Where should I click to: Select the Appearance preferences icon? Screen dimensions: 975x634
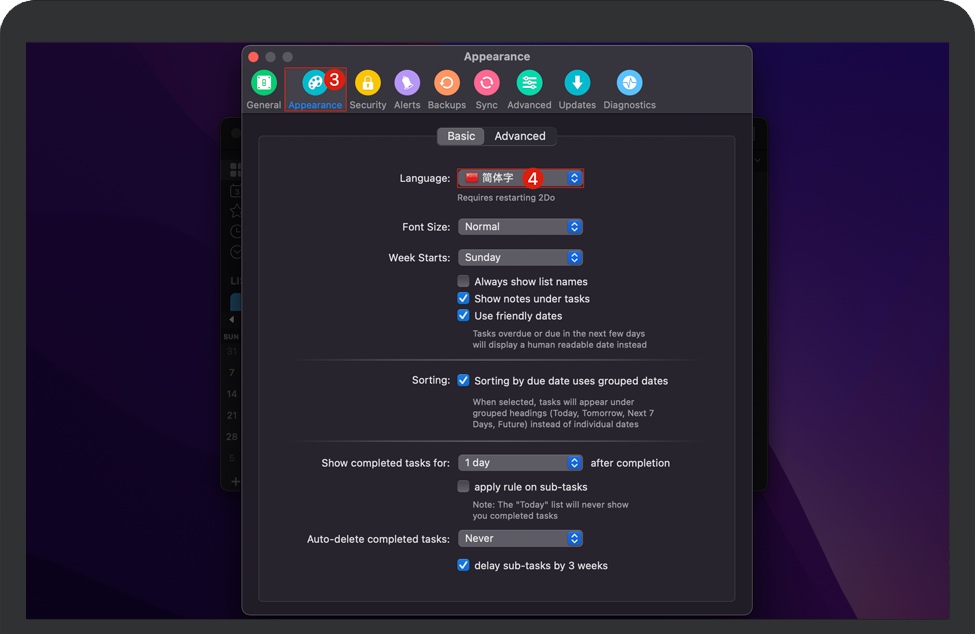[x=314, y=84]
